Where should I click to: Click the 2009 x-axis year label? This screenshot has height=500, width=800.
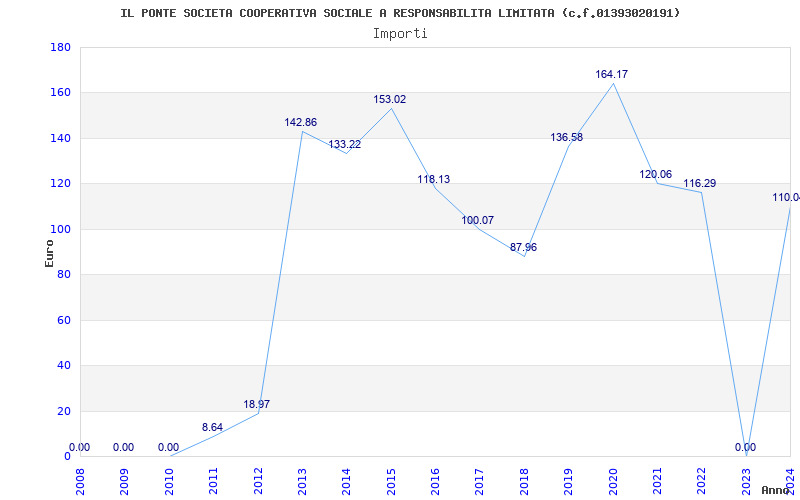(125, 481)
